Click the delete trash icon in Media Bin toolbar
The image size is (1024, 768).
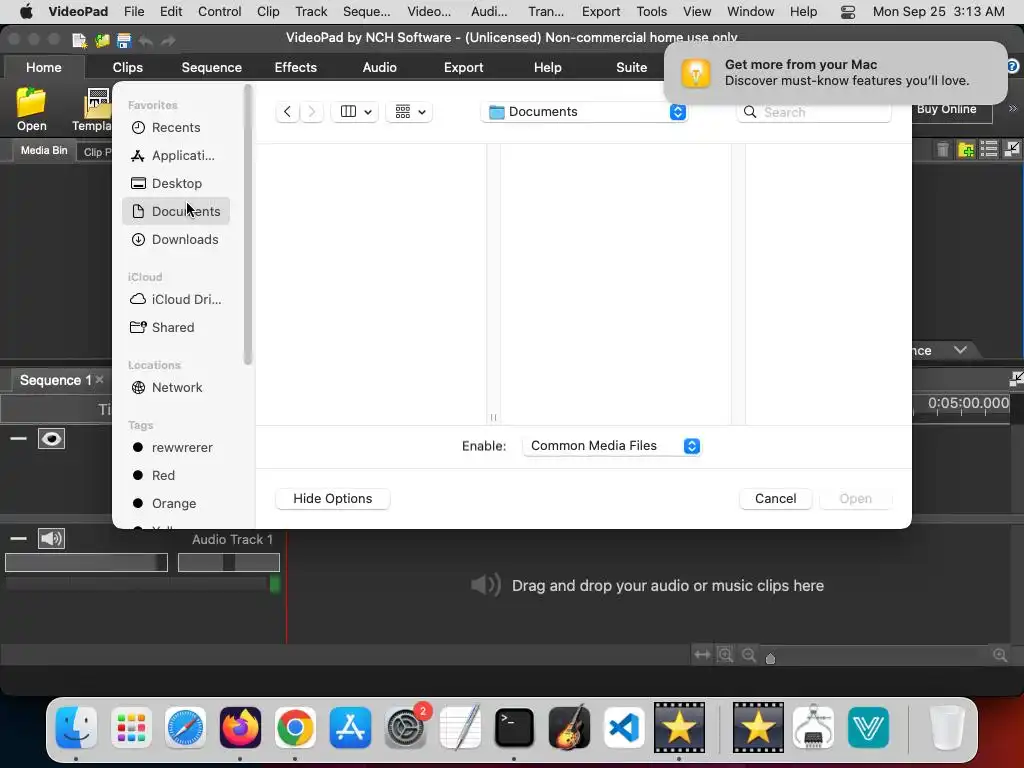click(x=942, y=150)
